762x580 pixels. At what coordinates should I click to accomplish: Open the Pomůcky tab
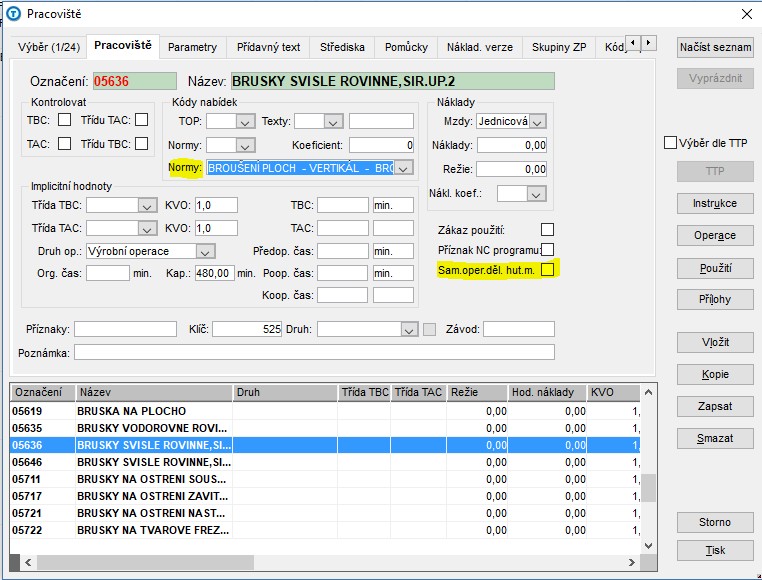click(406, 47)
